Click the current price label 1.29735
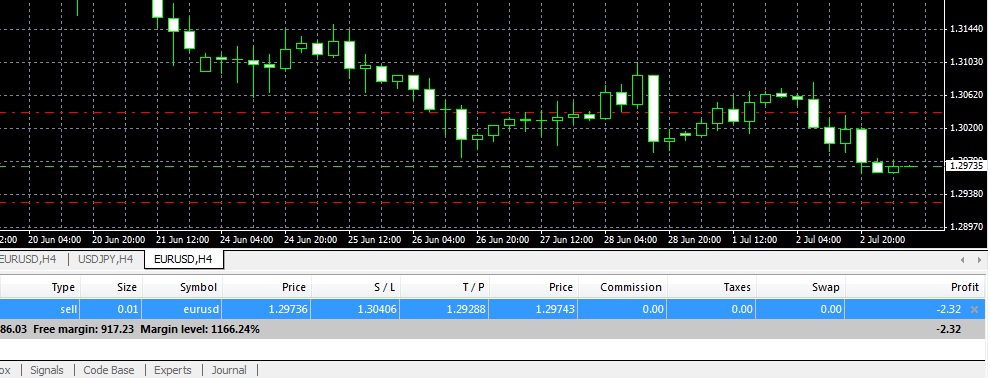 966,165
